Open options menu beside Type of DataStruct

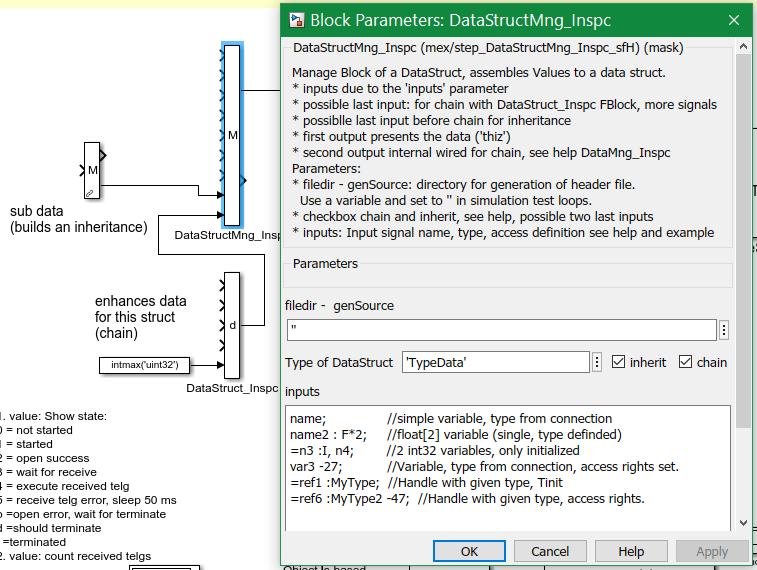tap(597, 362)
